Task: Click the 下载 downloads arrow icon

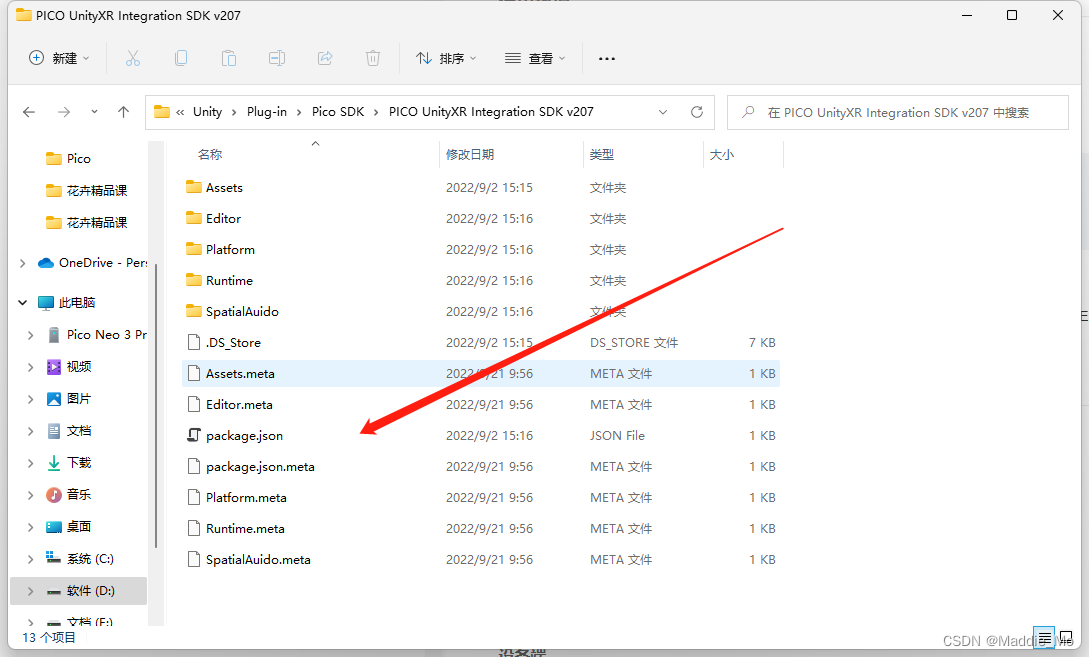Action: click(x=53, y=463)
